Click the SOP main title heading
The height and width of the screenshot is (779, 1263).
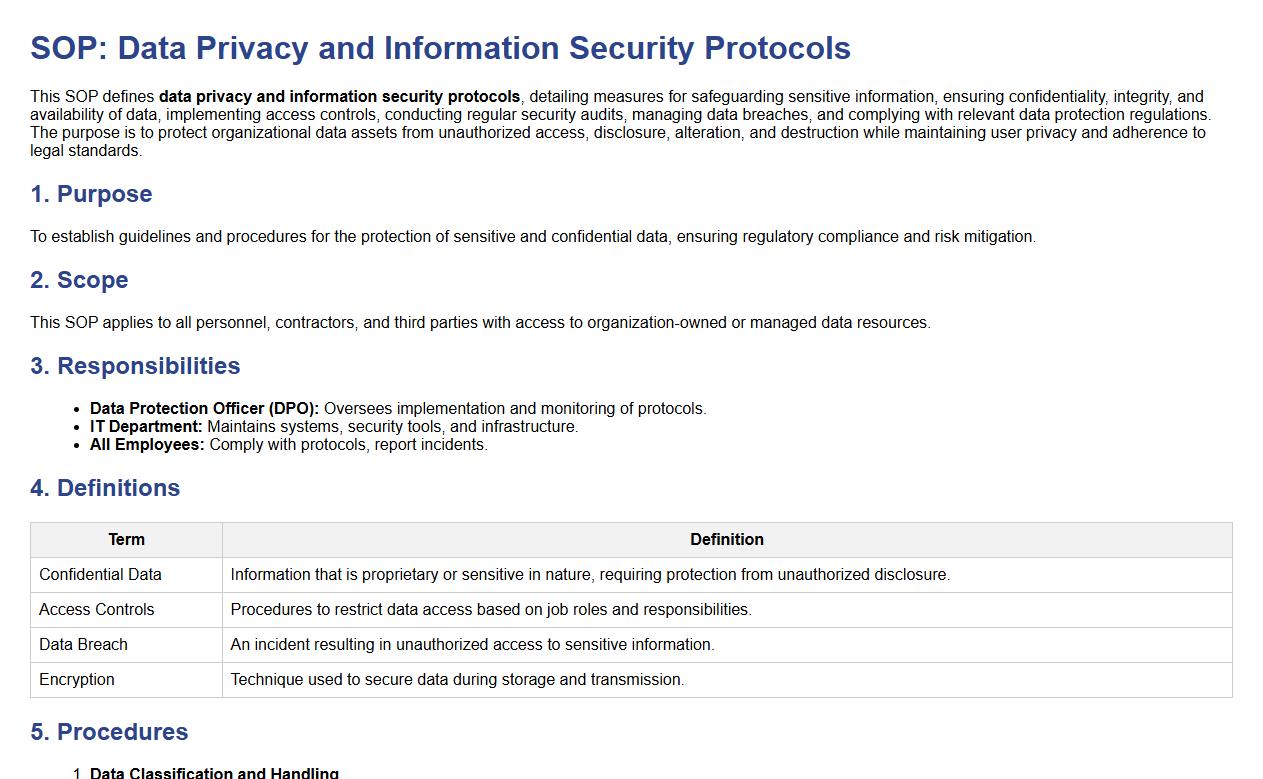[x=440, y=48]
